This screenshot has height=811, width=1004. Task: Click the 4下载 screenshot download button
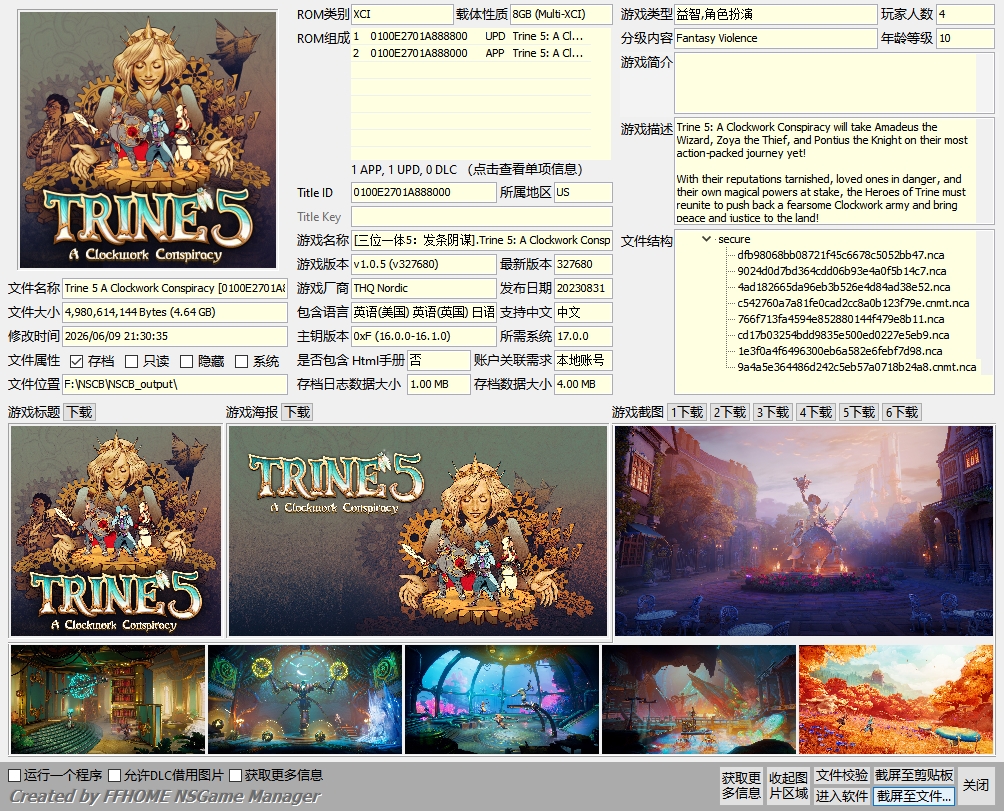(x=815, y=412)
